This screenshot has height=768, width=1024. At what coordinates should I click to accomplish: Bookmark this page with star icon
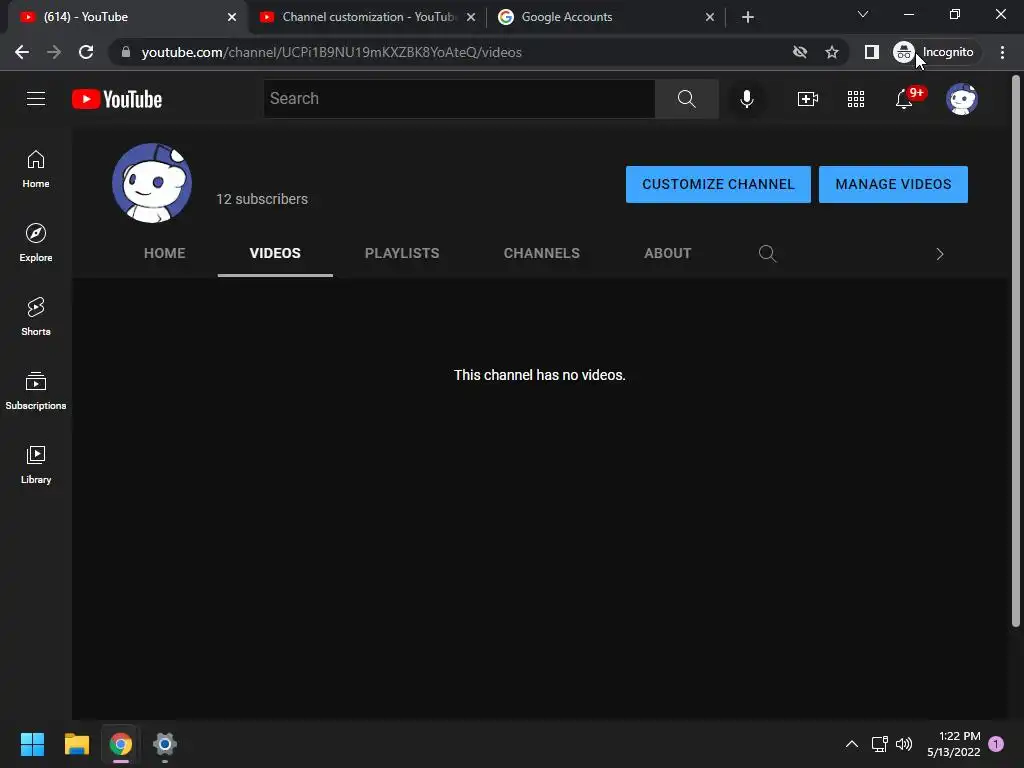pos(831,52)
